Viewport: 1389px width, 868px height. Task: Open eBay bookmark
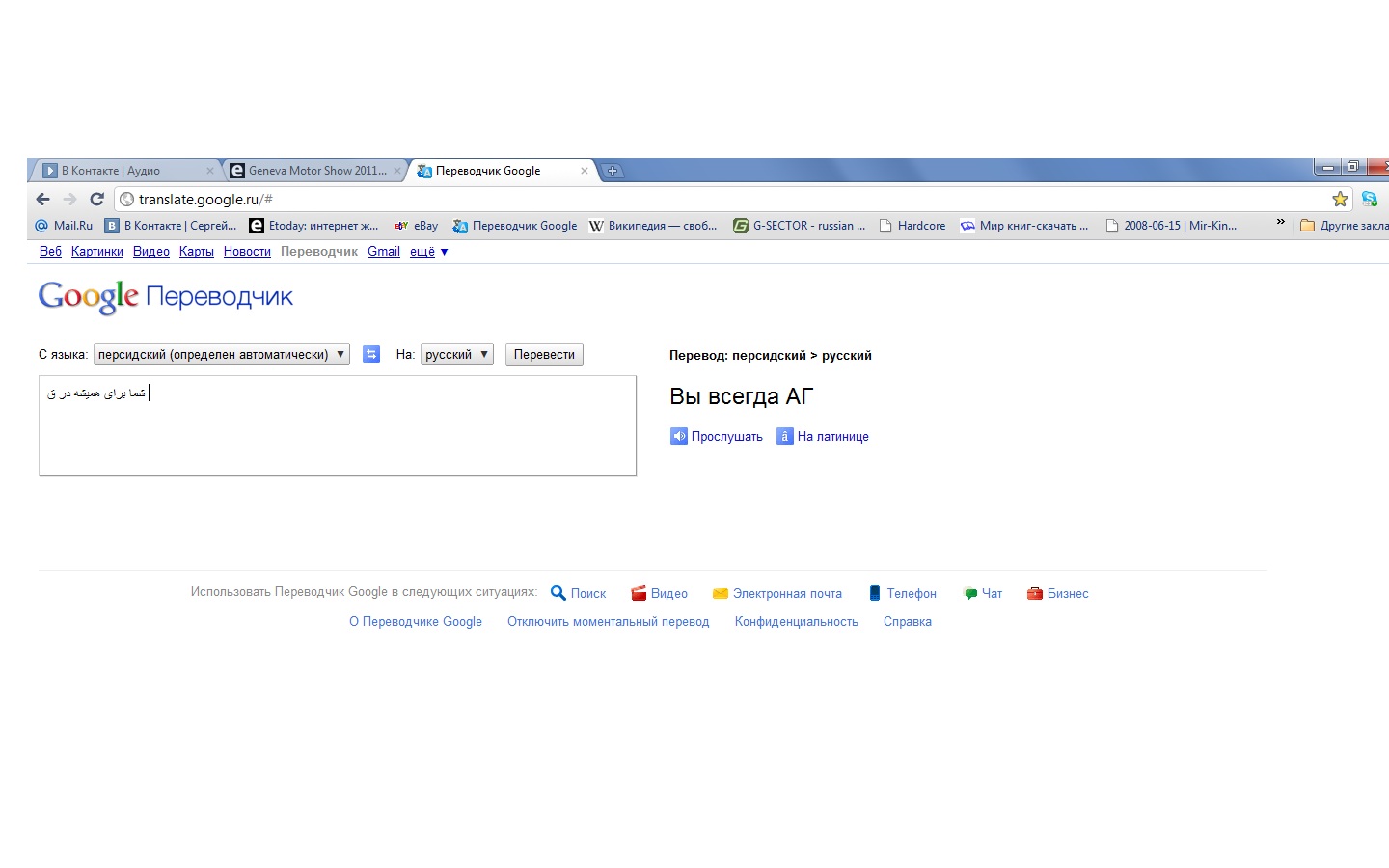(x=416, y=226)
